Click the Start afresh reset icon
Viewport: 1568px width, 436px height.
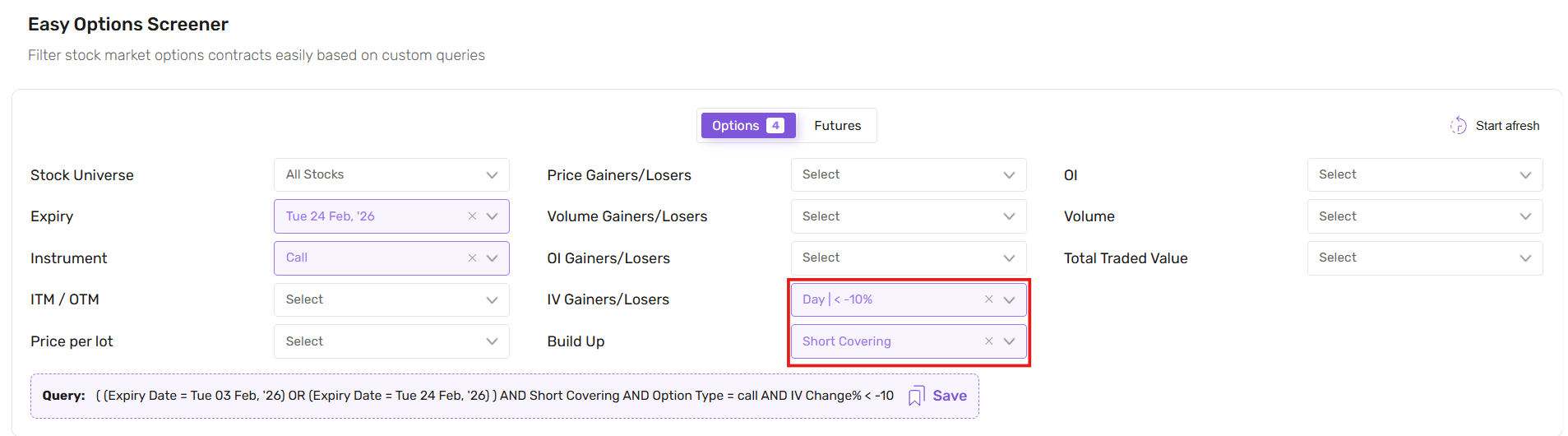click(1458, 126)
